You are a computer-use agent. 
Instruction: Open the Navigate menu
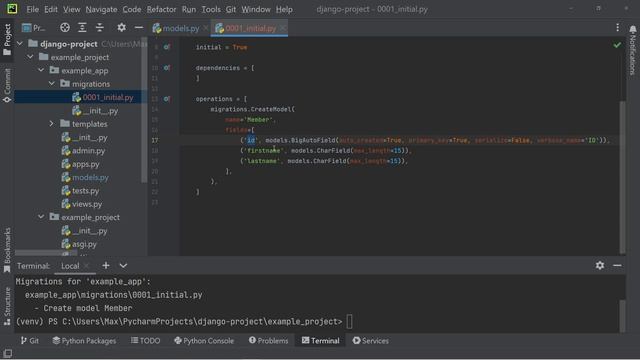click(101, 9)
